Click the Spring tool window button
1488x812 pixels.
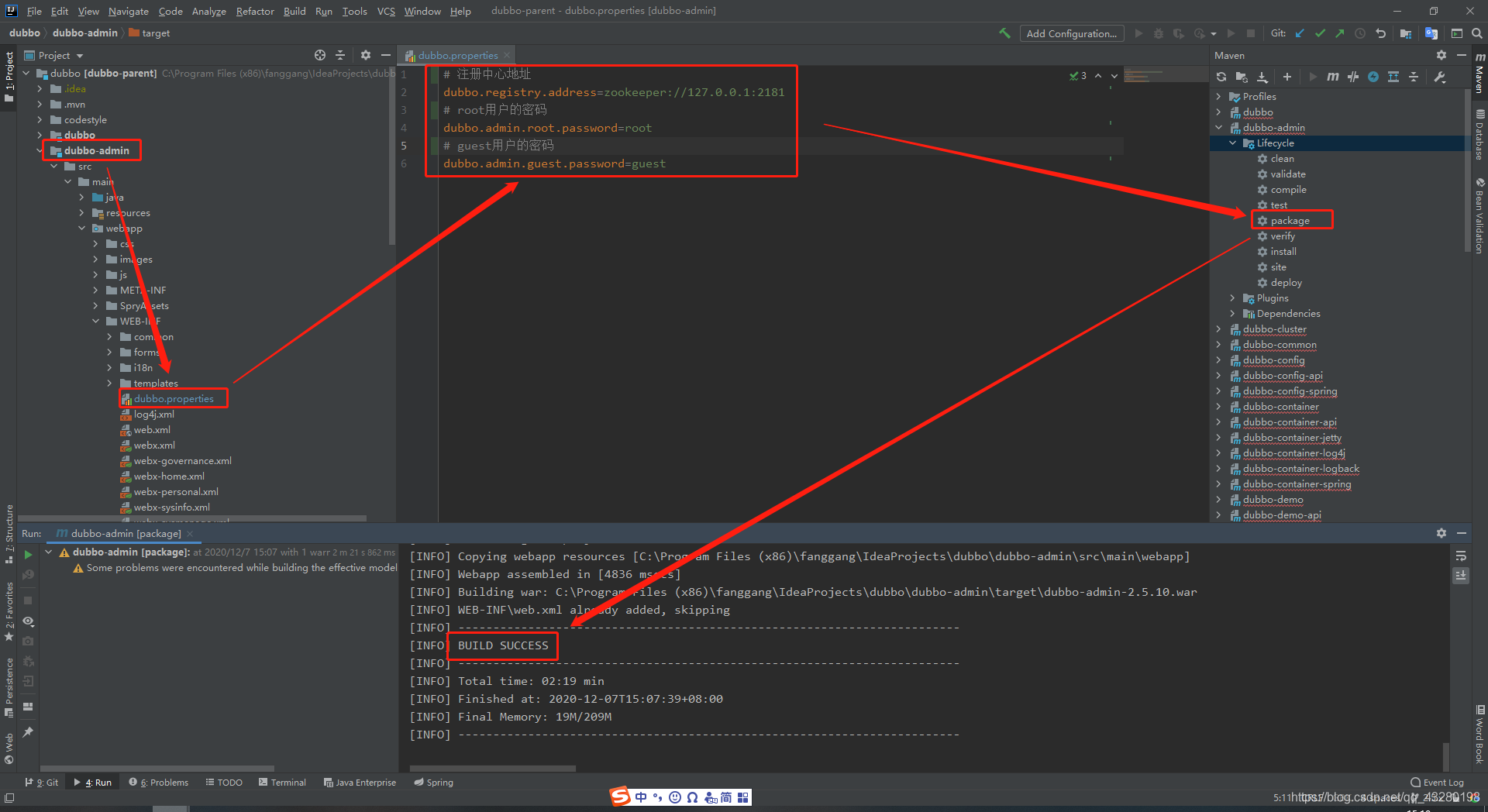[434, 782]
